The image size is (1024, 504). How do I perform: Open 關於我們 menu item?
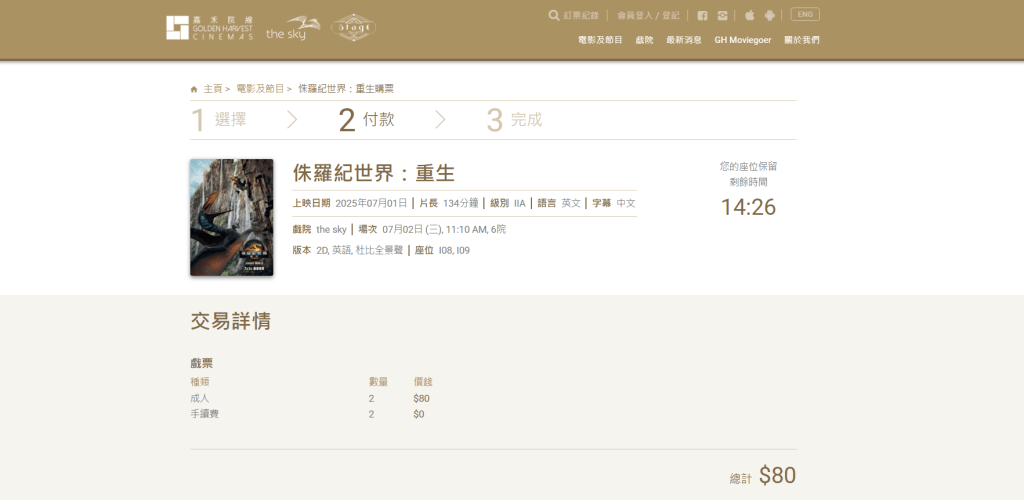click(x=801, y=40)
